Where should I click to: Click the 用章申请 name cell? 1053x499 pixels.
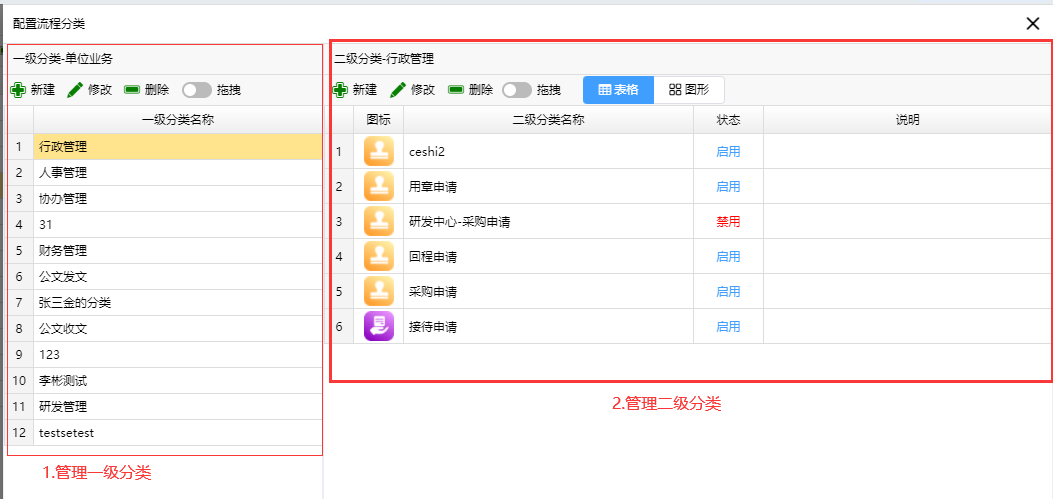click(x=549, y=187)
